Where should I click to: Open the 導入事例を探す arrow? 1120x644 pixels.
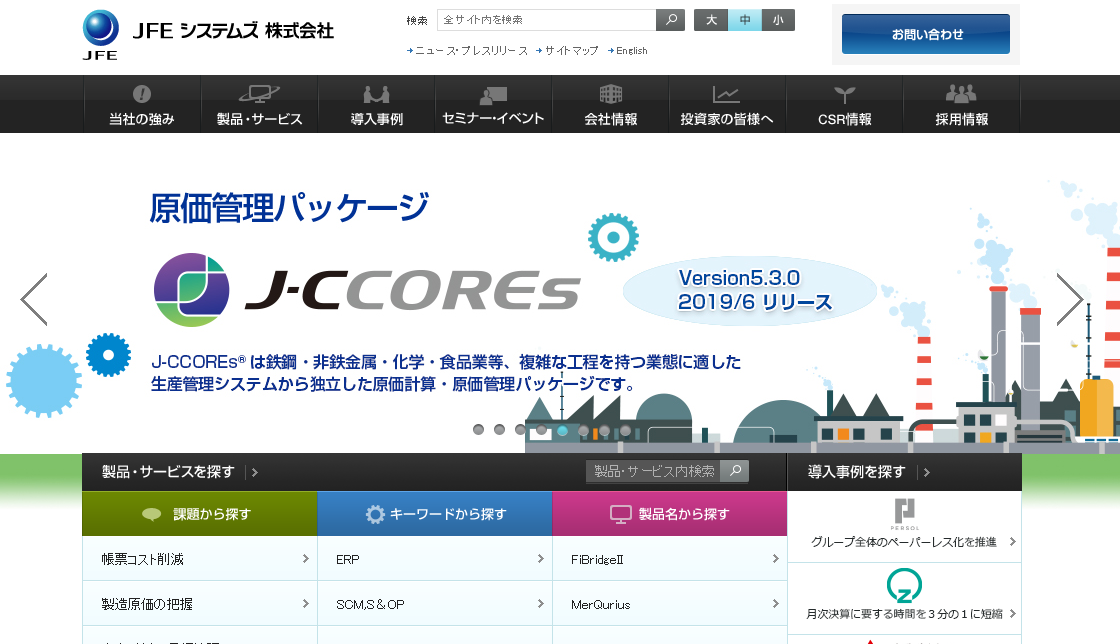[x=926, y=472]
